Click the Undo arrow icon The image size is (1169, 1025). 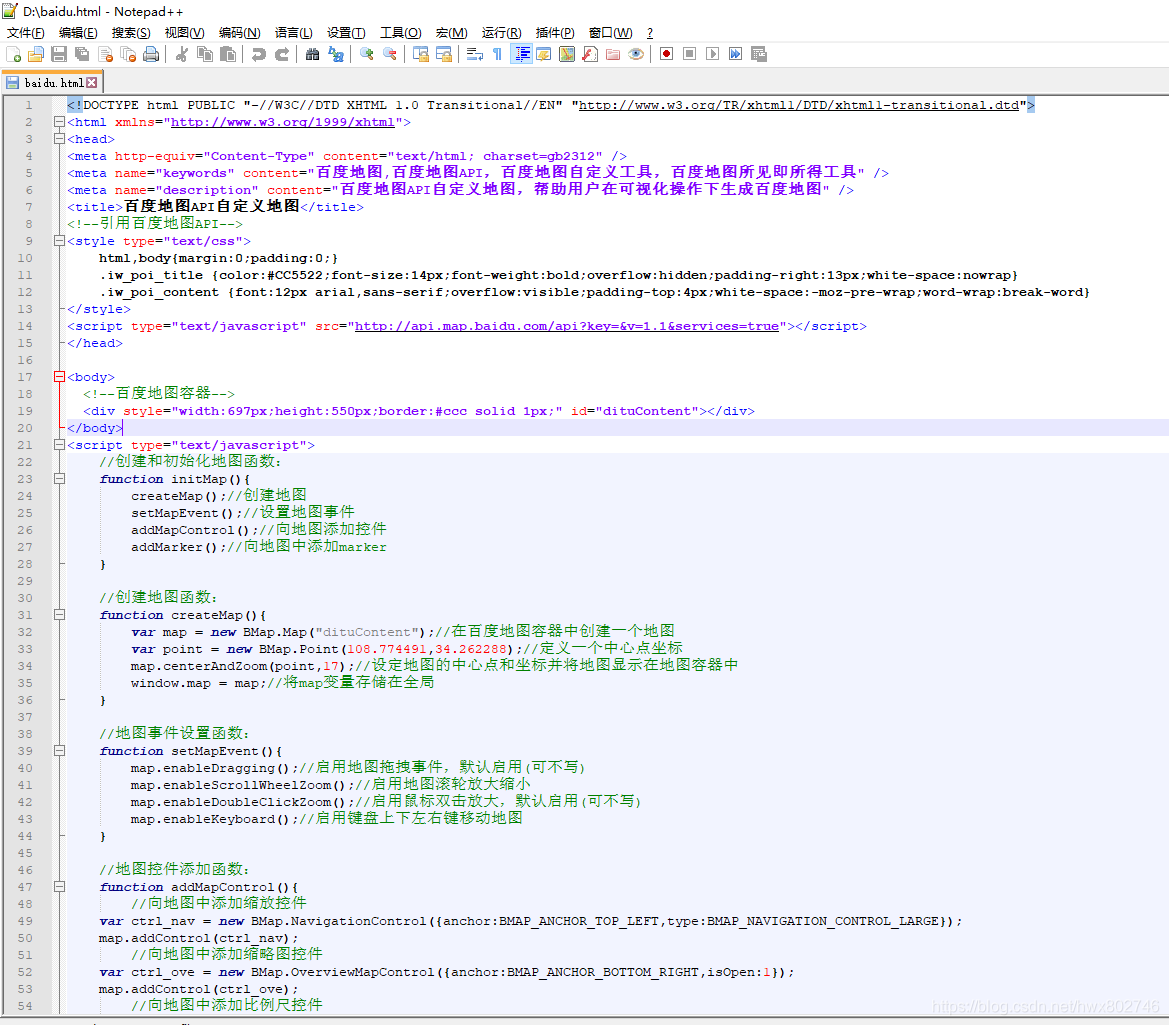click(x=258, y=54)
